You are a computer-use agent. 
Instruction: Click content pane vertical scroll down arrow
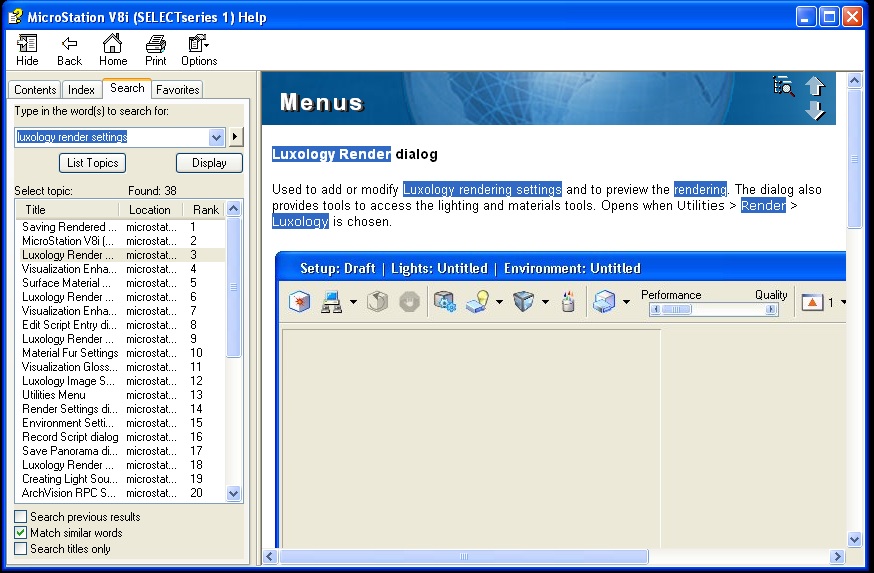854,539
